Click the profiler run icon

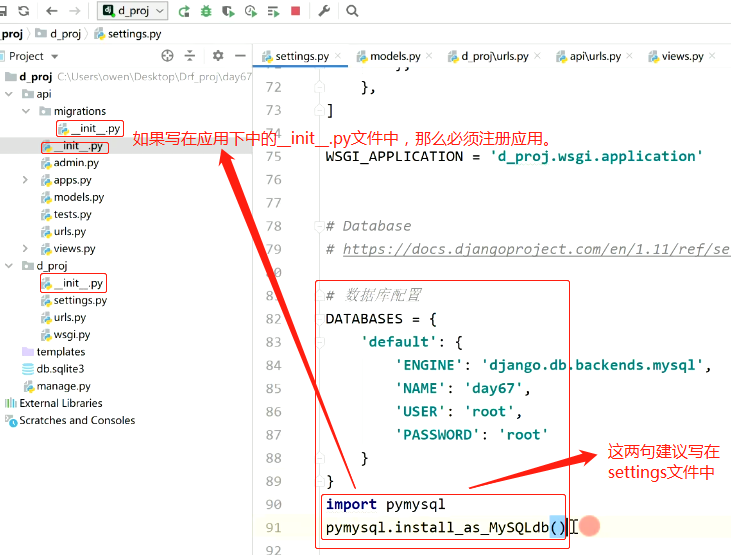[x=251, y=11]
